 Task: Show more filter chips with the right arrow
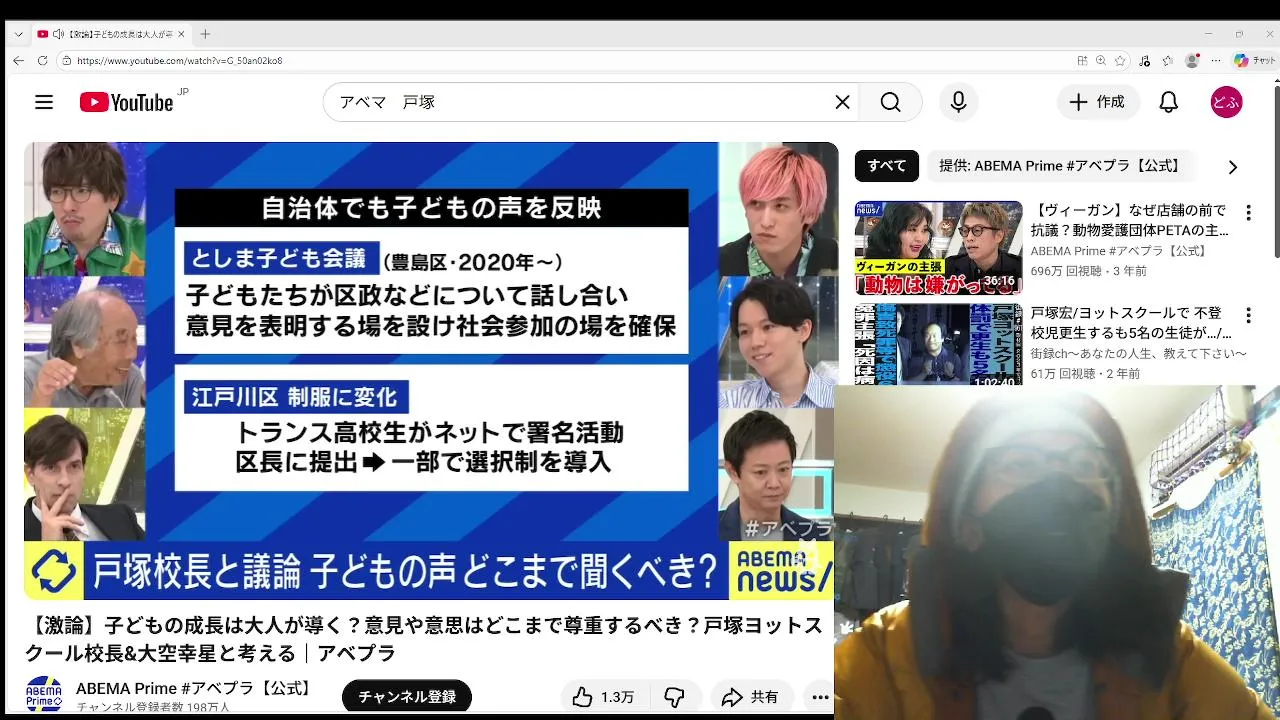pyautogui.click(x=1232, y=167)
